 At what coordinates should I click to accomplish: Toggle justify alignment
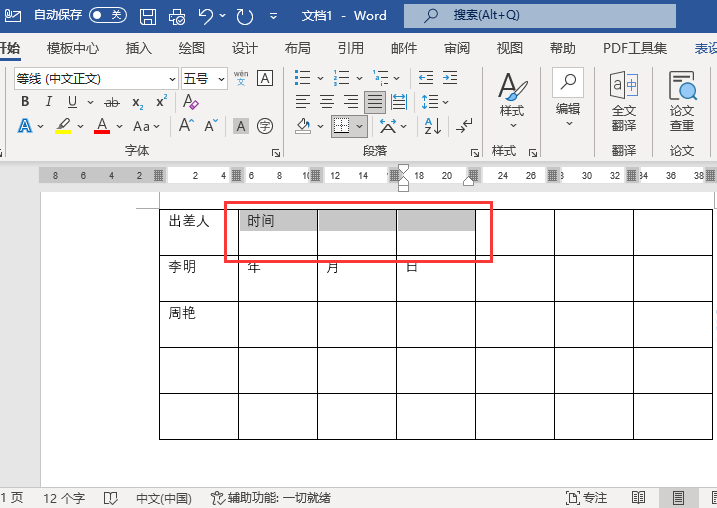pyautogui.click(x=375, y=102)
